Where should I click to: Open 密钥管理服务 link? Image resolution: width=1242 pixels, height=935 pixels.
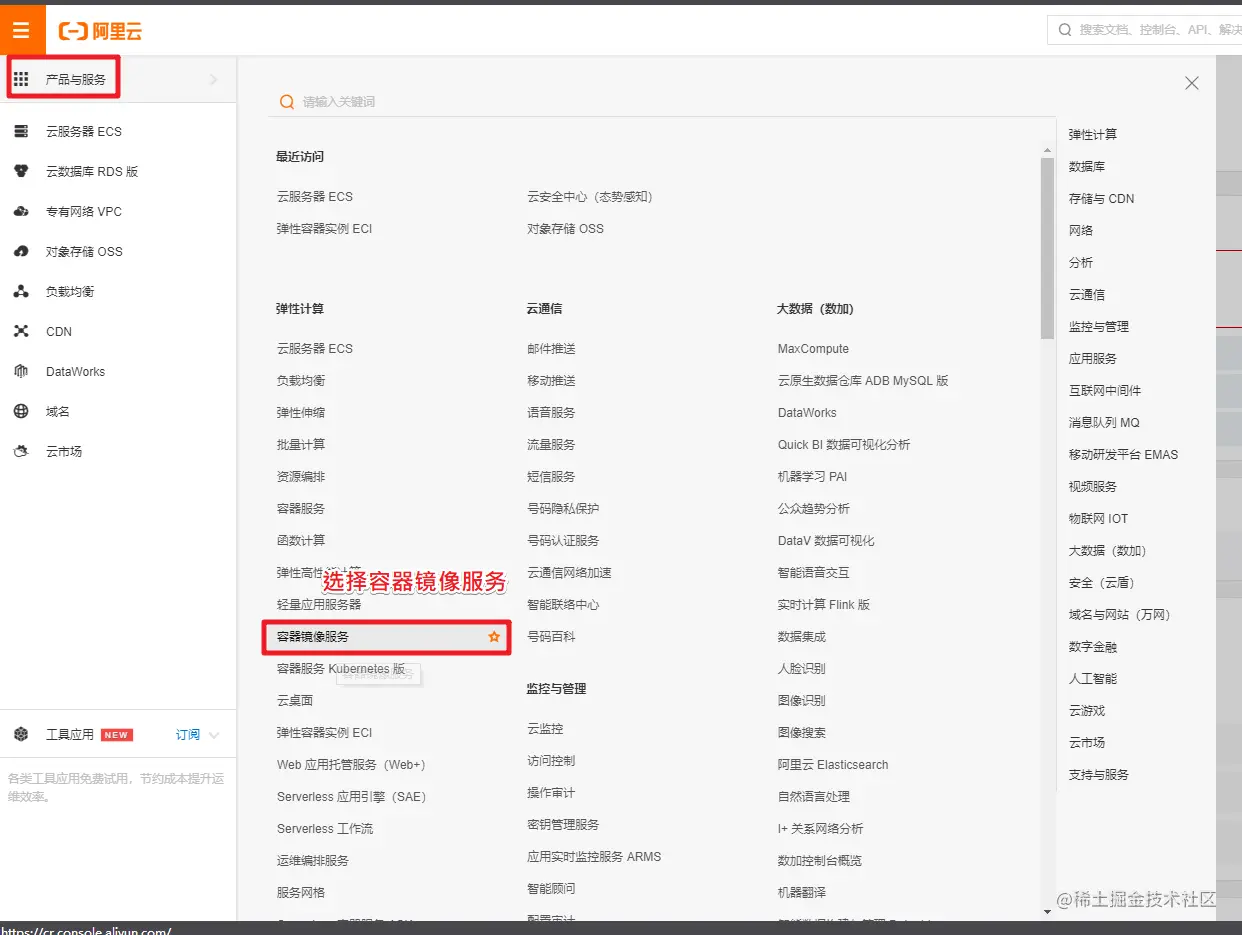[563, 824]
